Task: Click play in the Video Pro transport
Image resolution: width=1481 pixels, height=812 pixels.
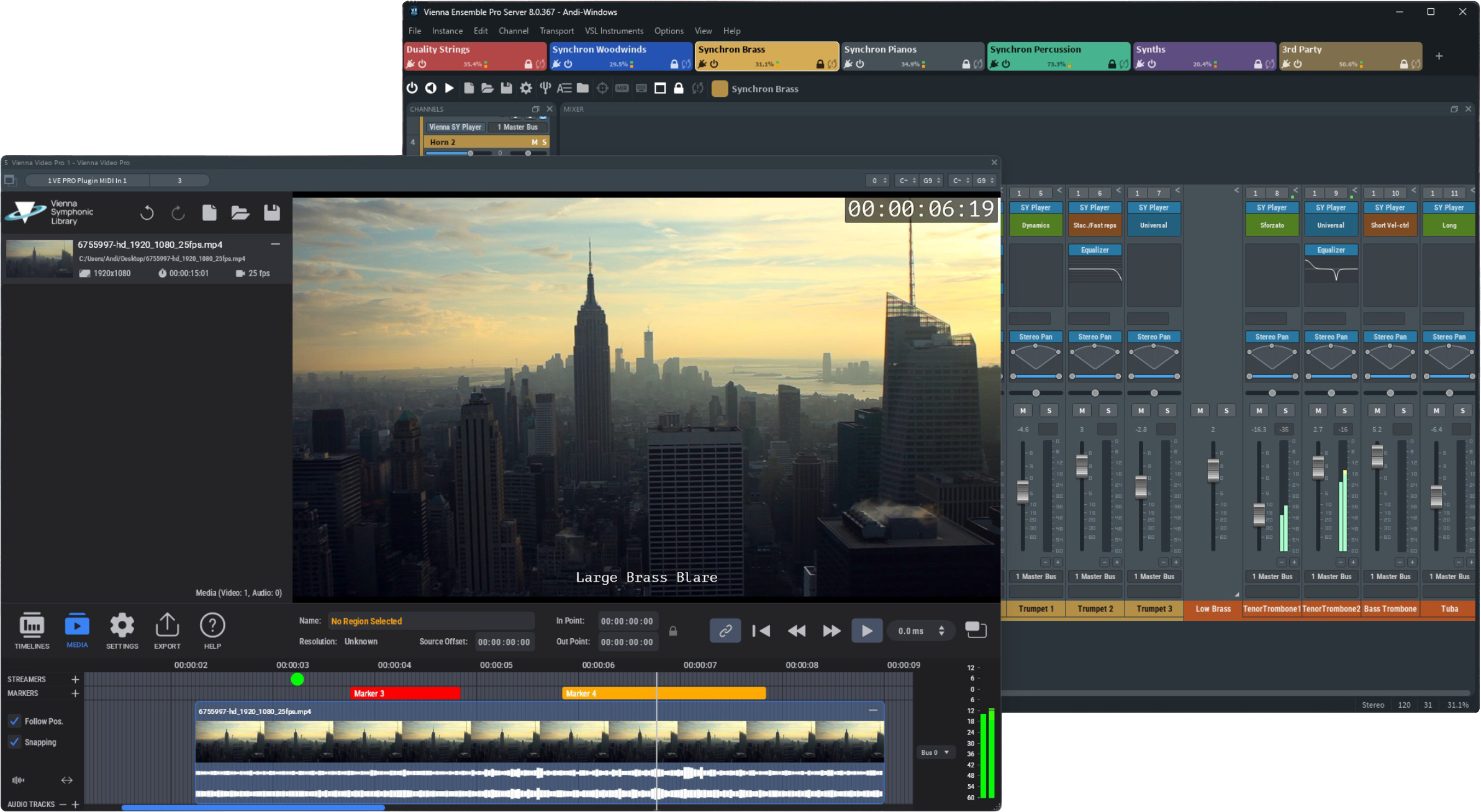Action: tap(867, 631)
